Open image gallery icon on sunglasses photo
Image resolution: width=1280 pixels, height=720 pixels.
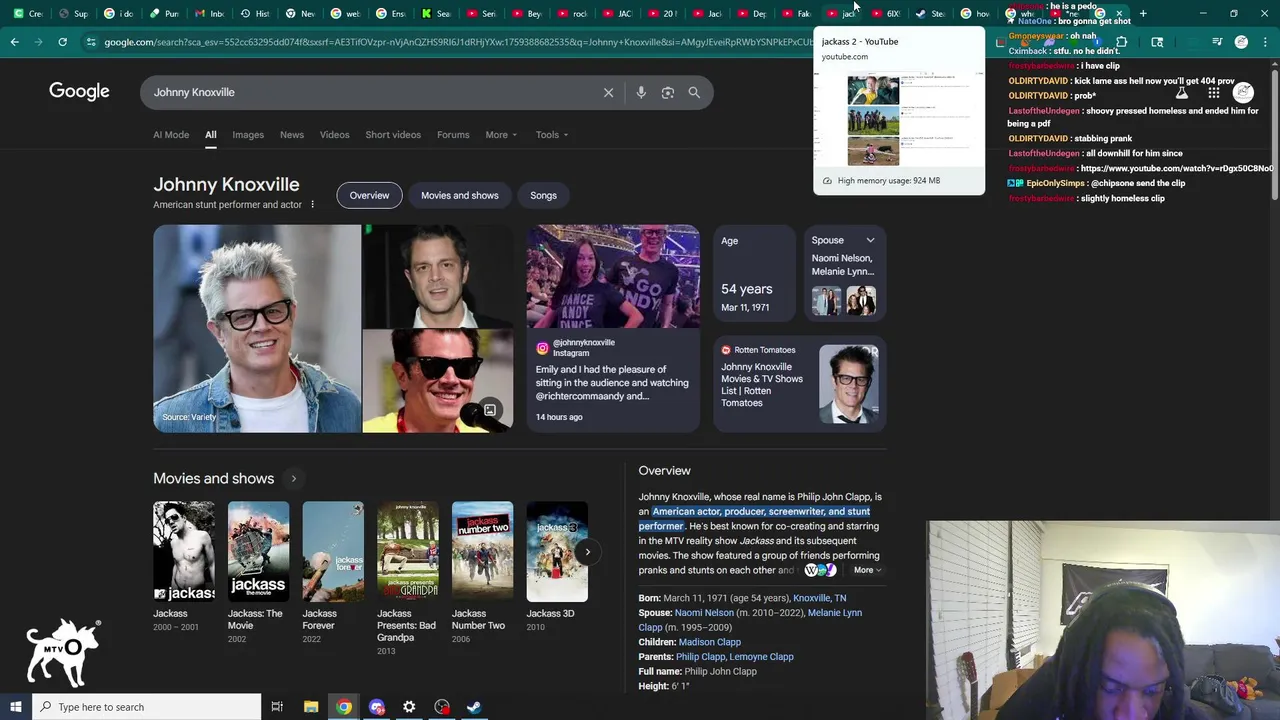[490, 410]
